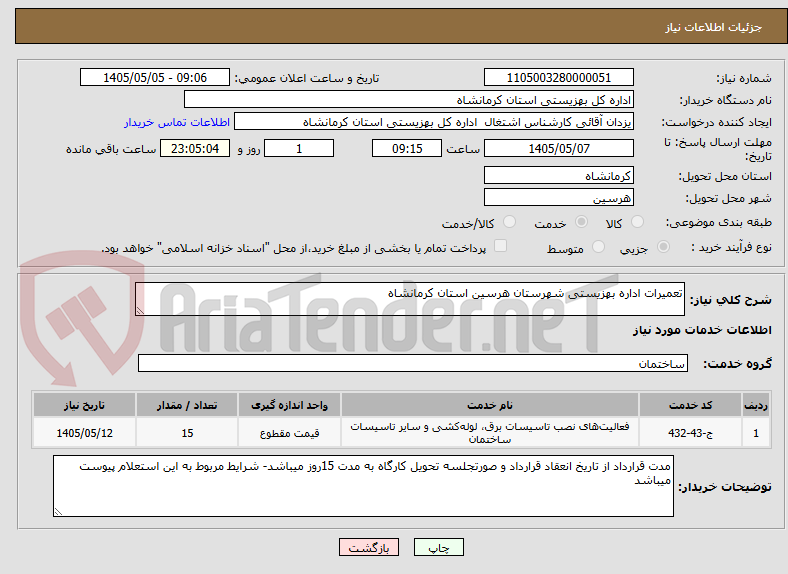Screen dimensions: 788x574
Task: Click service name cell فعالیت‌های نصب تاسیسات برق
Action: coord(489,433)
